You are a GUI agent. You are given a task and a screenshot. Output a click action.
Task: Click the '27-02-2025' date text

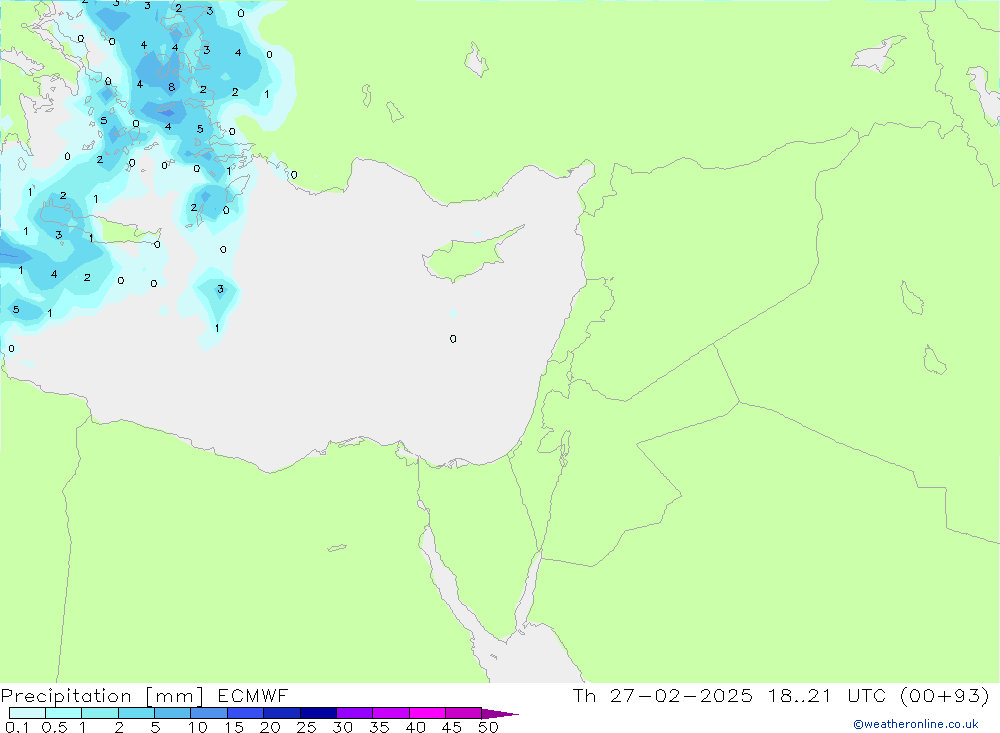681,695
